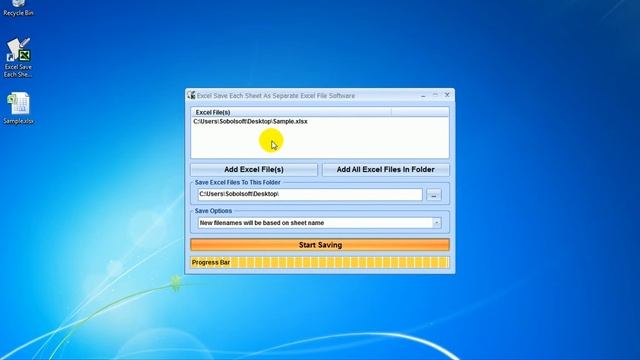Close the Excel Save Each Sheet window
640x360 pixels.
click(x=447, y=95)
